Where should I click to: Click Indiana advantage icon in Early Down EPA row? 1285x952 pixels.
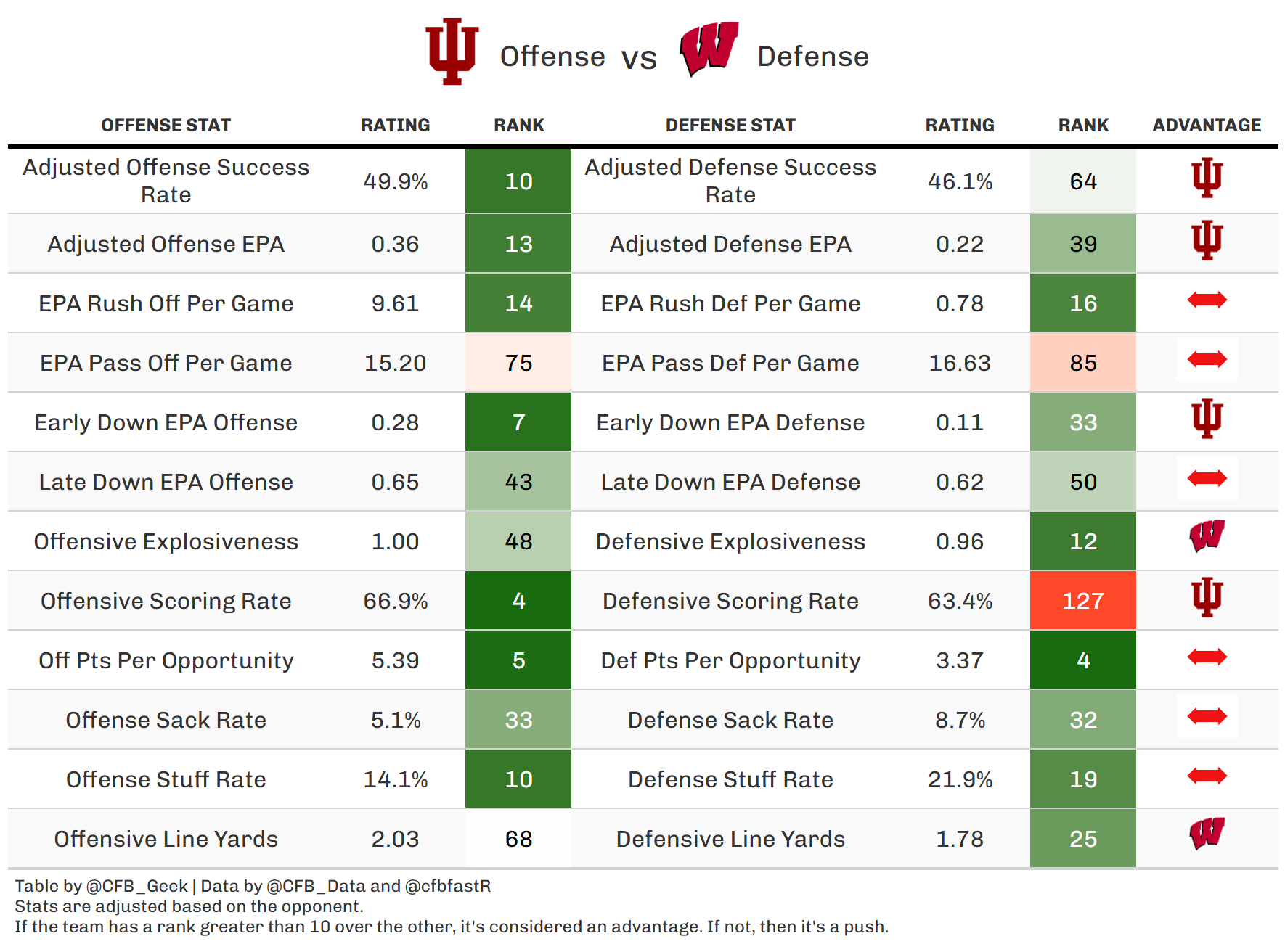1207,419
